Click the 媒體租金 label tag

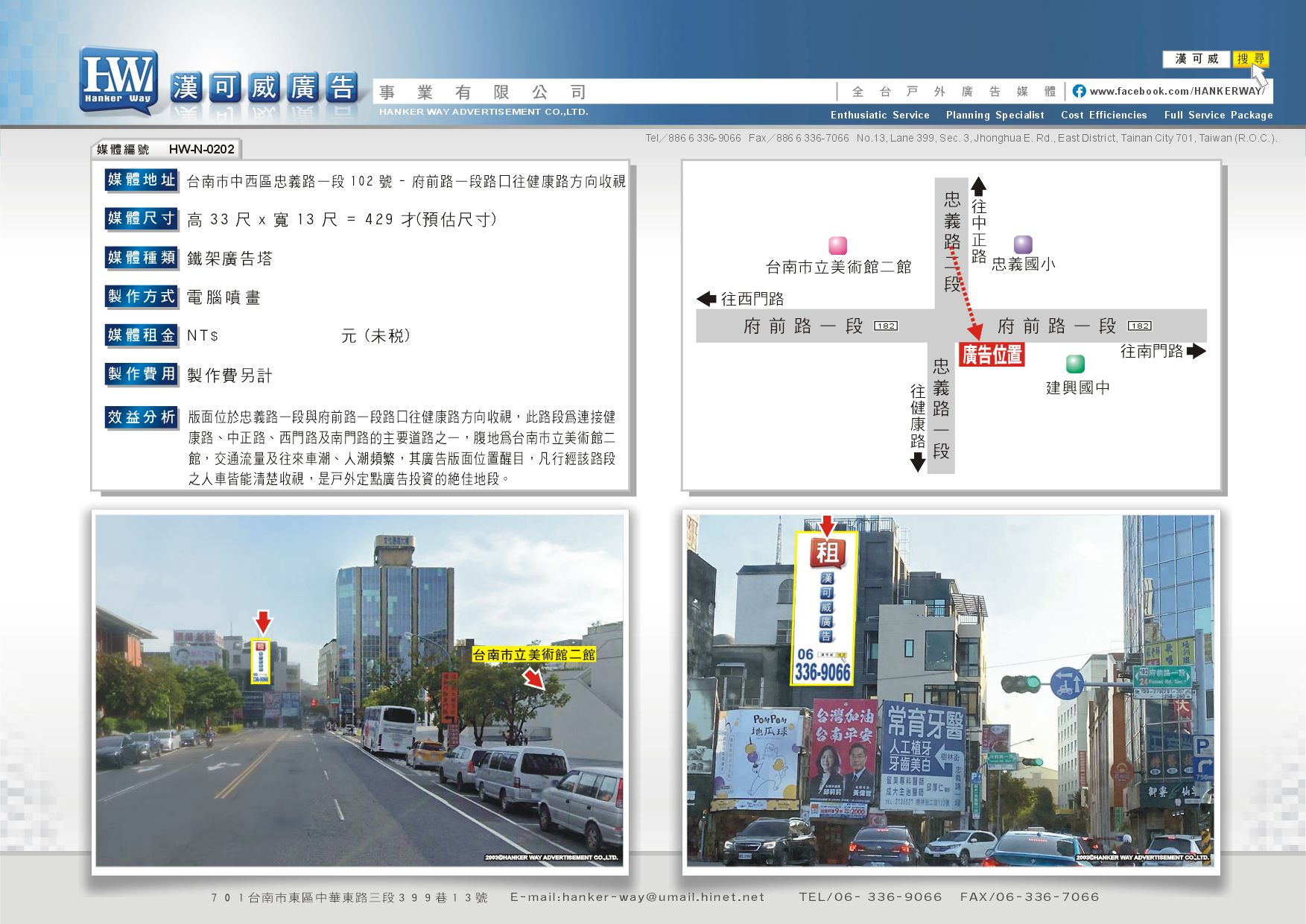(x=141, y=335)
